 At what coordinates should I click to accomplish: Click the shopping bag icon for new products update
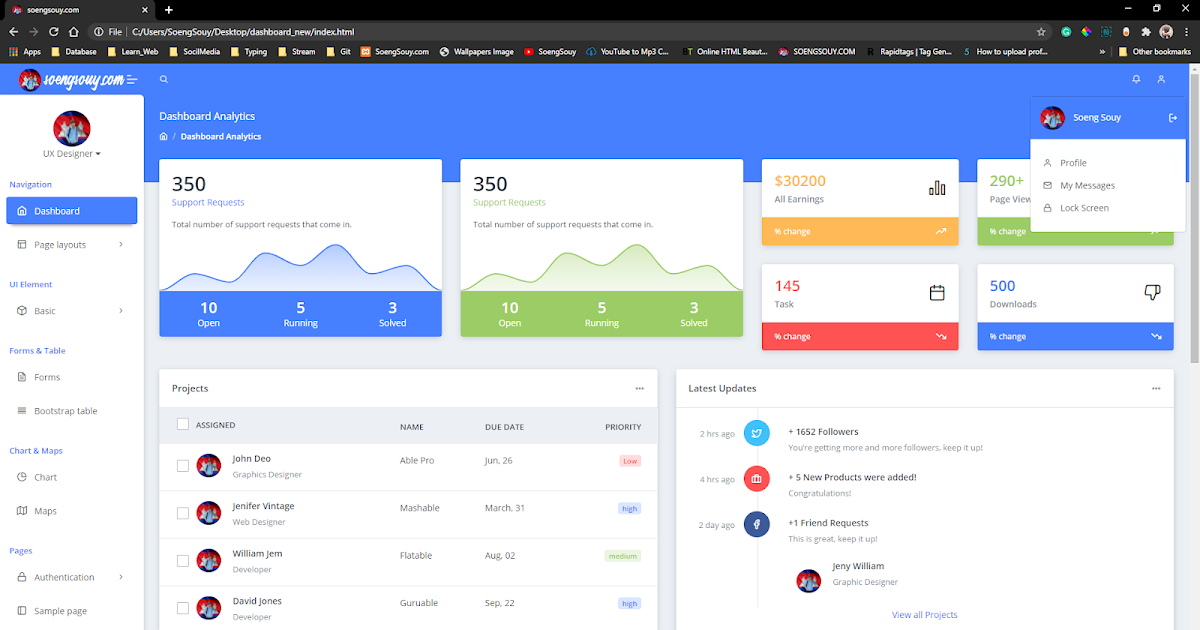[x=757, y=478]
